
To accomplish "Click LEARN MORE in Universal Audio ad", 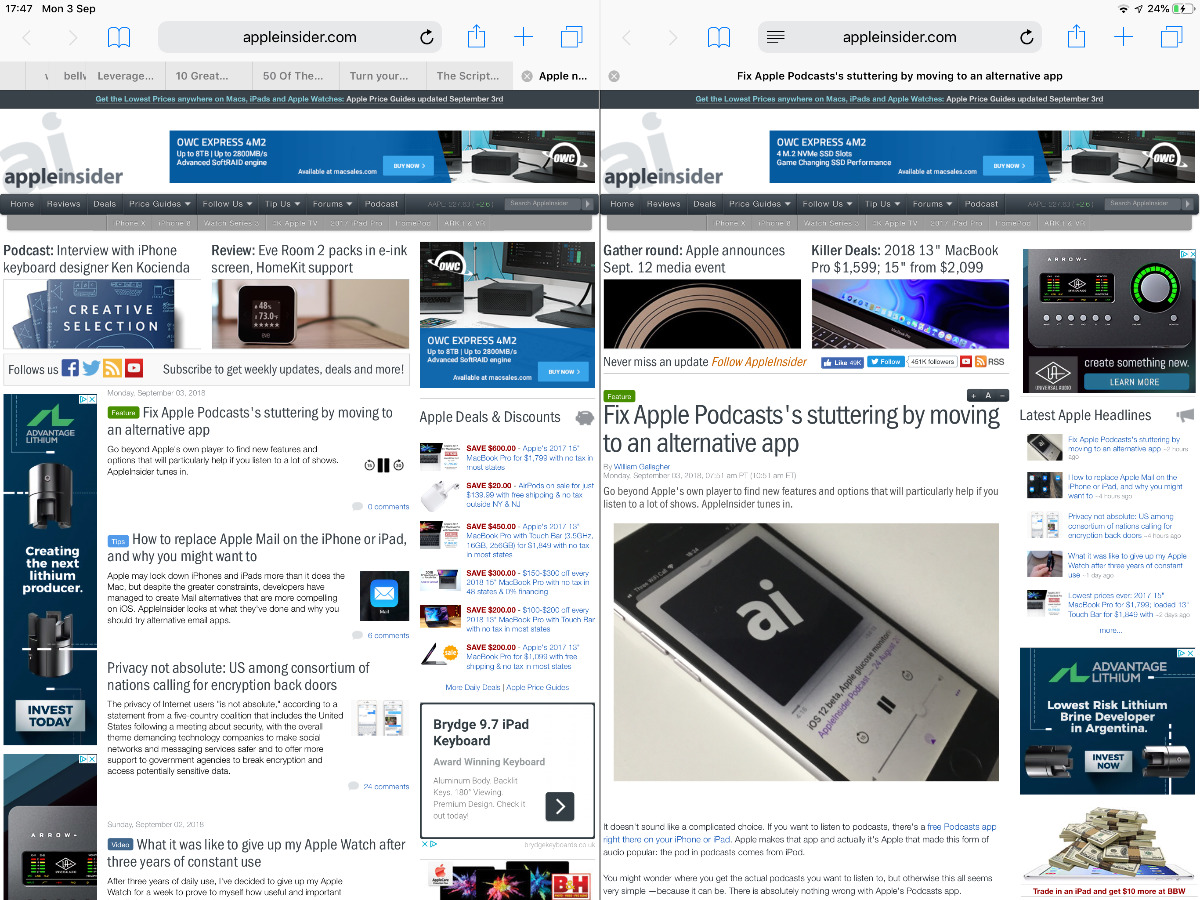I will tap(1134, 382).
